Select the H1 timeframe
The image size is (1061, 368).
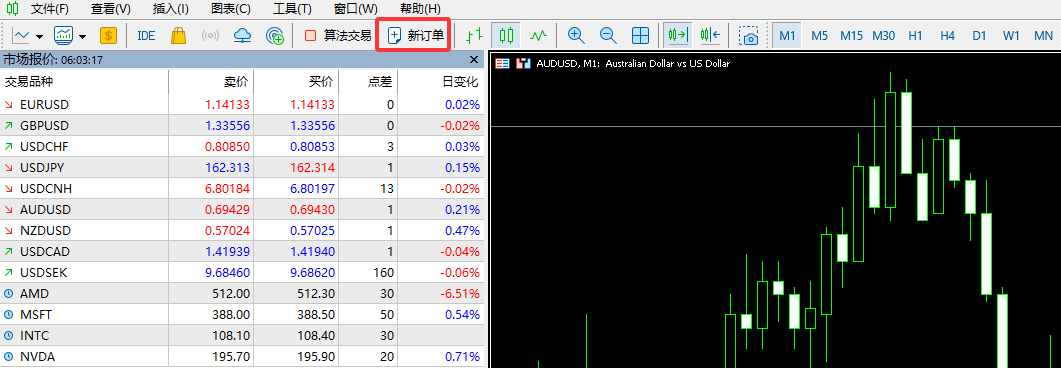[x=916, y=35]
